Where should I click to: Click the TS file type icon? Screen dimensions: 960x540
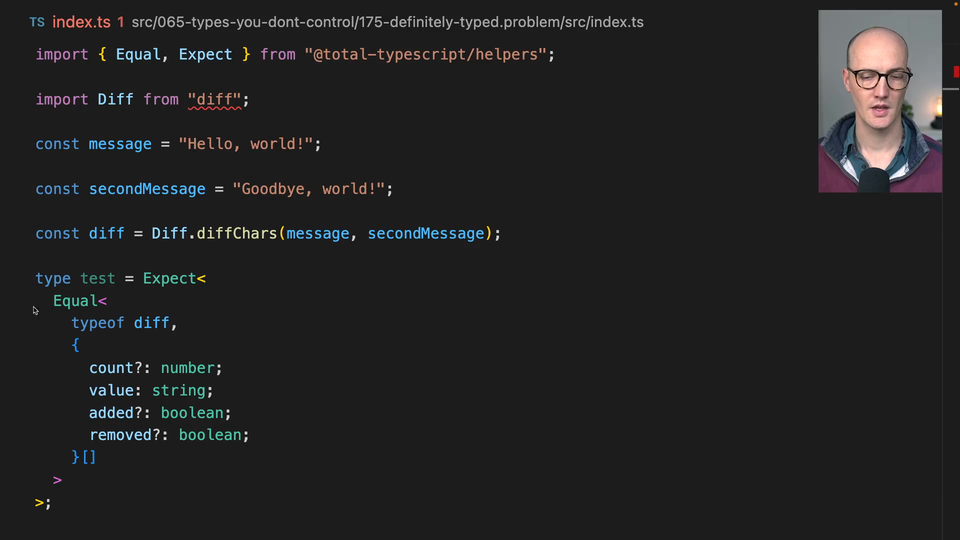(37, 22)
